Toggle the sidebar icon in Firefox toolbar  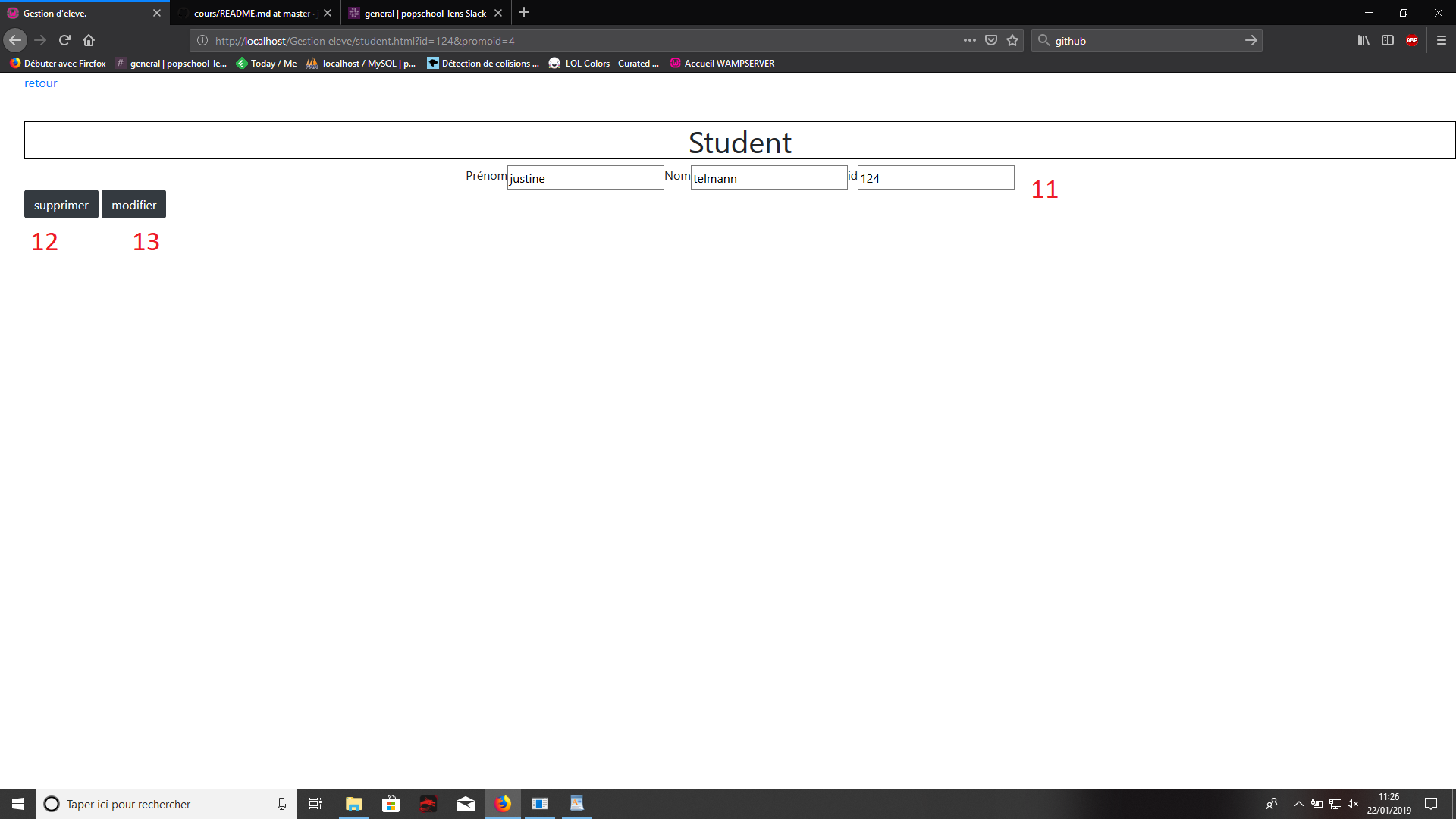click(x=1388, y=41)
